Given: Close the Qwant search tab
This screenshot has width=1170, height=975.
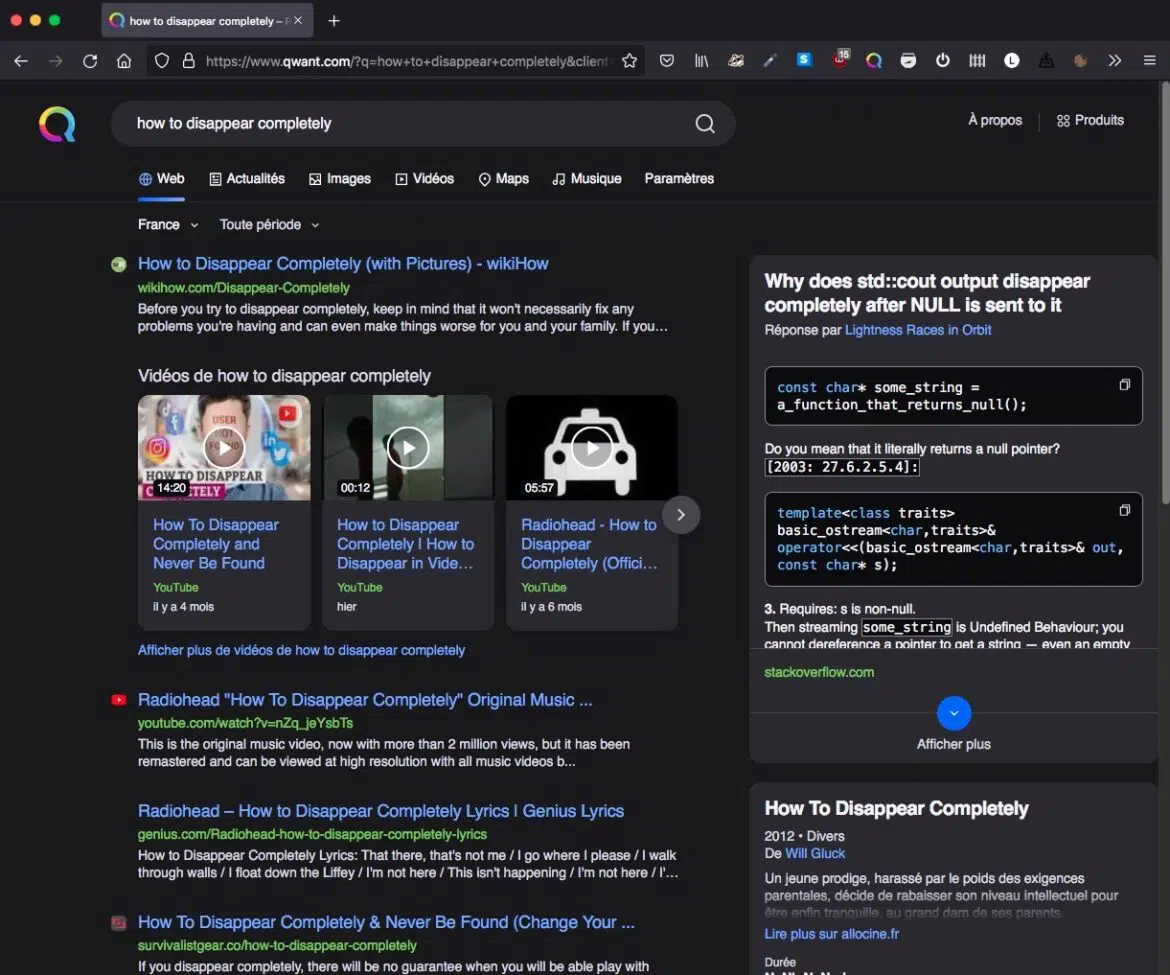Looking at the screenshot, I should tap(298, 20).
